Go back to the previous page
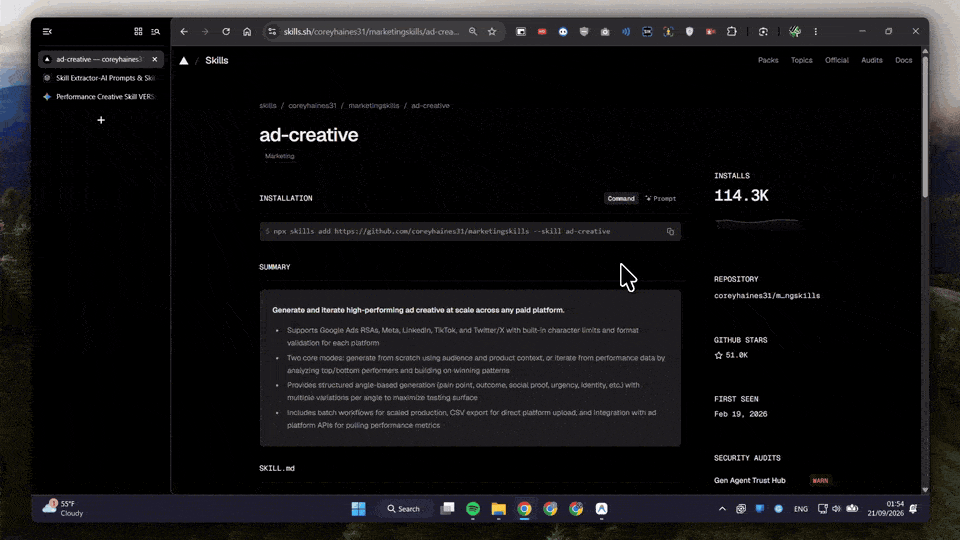 184,31
